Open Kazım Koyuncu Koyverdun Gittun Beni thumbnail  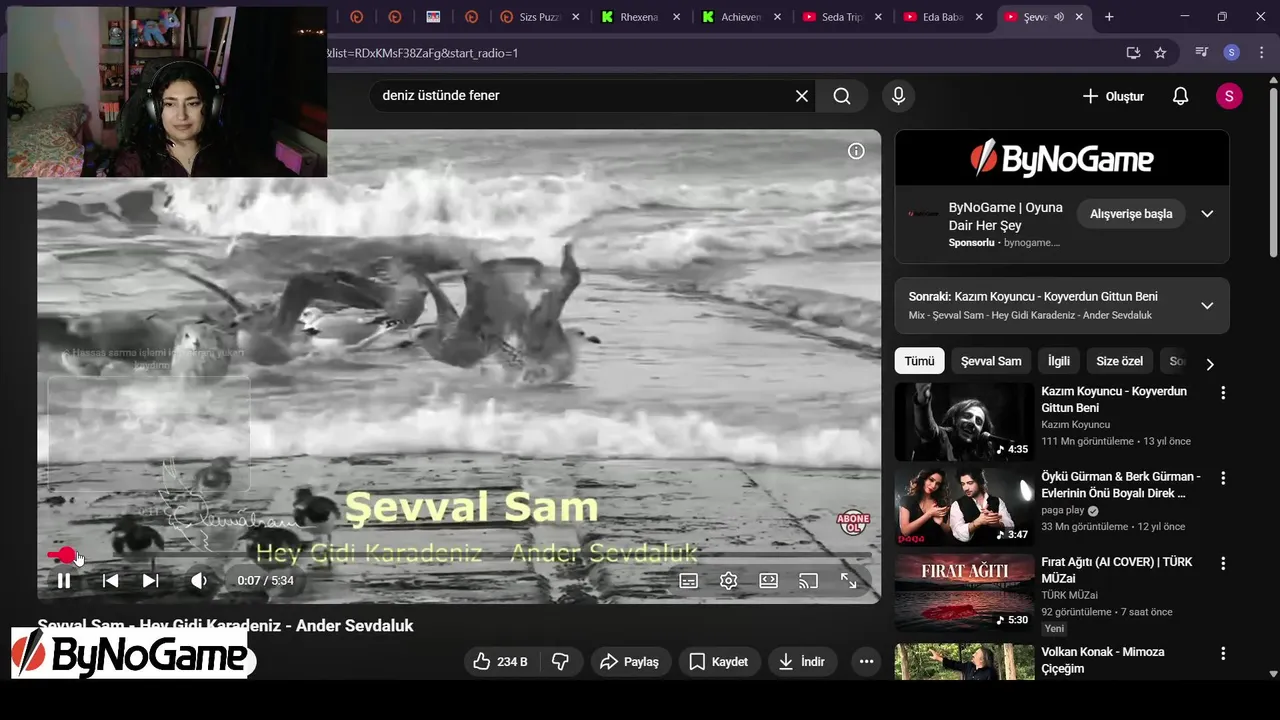964,422
